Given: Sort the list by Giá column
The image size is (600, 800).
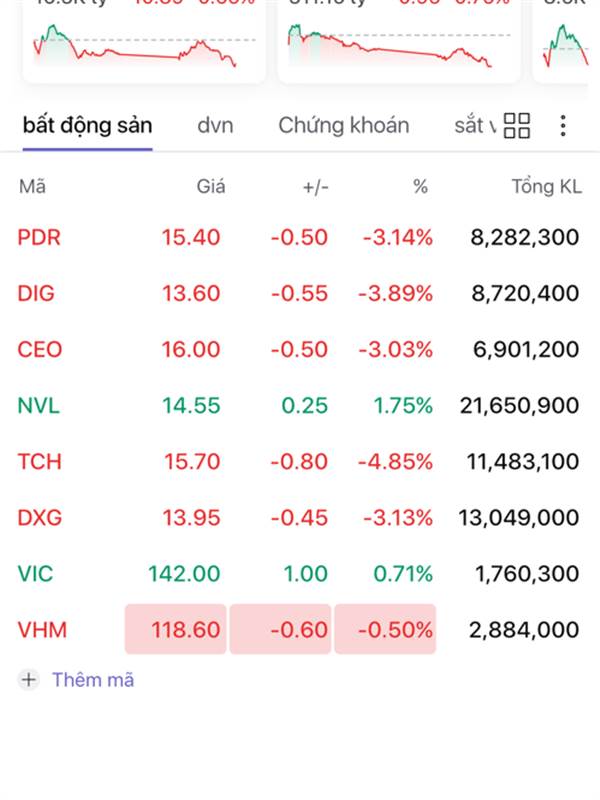Looking at the screenshot, I should click(210, 186).
